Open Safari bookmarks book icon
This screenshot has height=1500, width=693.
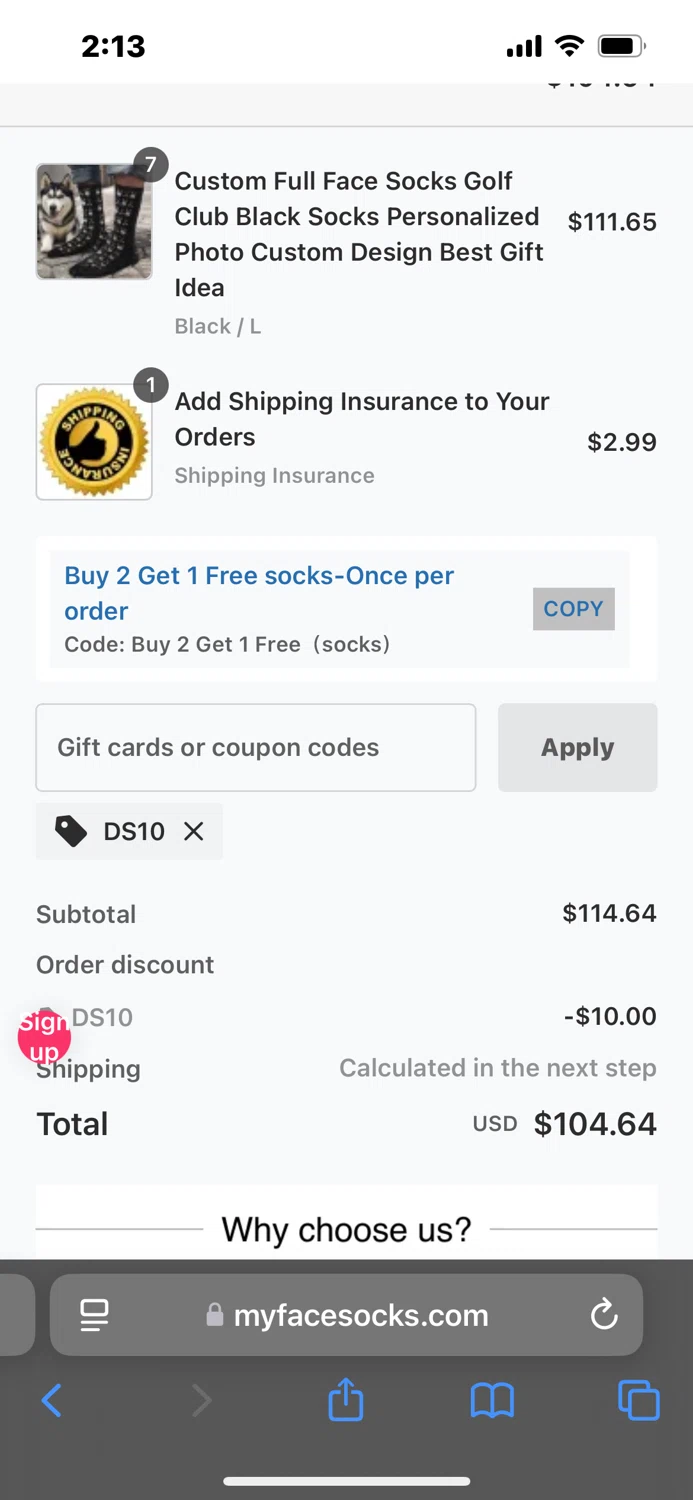[x=492, y=1400]
